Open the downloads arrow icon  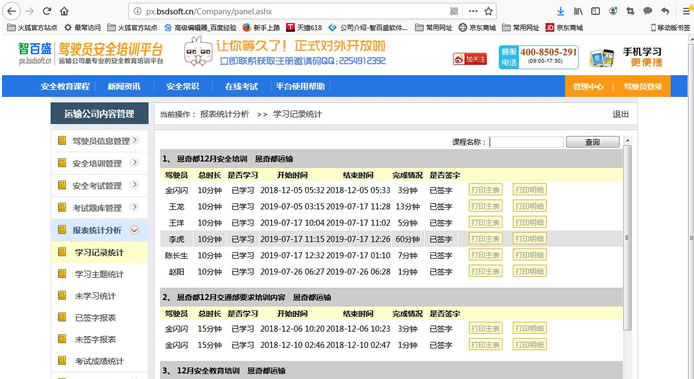tap(560, 11)
